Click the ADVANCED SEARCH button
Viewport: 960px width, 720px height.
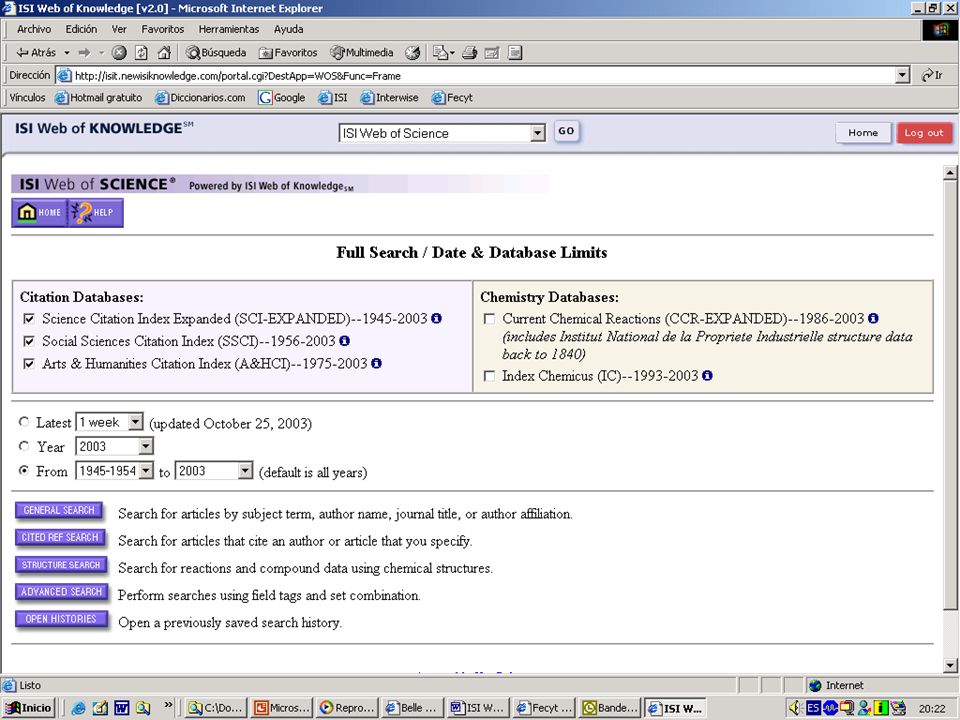point(61,591)
